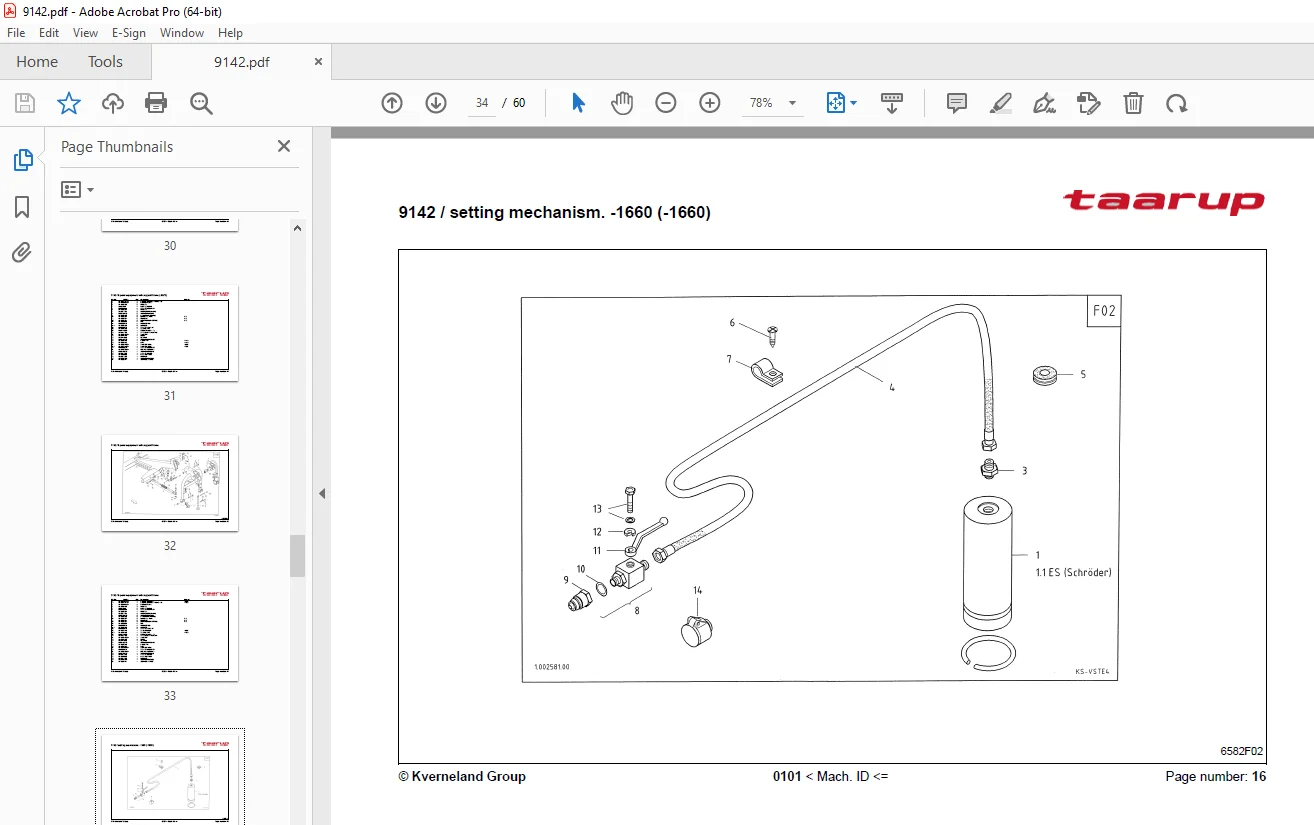Click the '6582F02' figure code
Image resolution: width=1314 pixels, height=825 pixels.
(1242, 751)
